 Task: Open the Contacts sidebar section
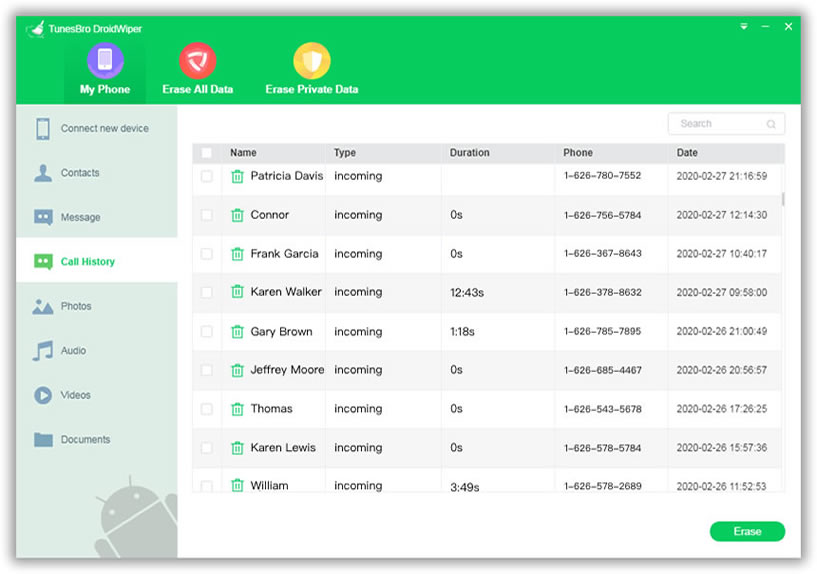79,173
